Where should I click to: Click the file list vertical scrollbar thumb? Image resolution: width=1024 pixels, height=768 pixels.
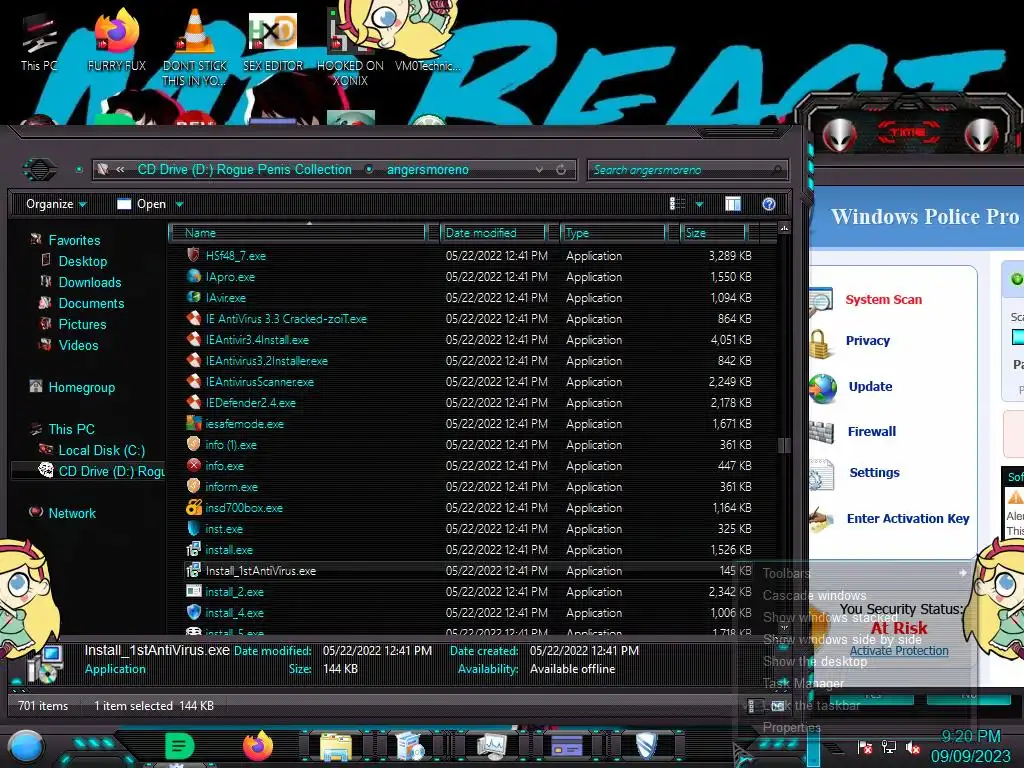(784, 445)
